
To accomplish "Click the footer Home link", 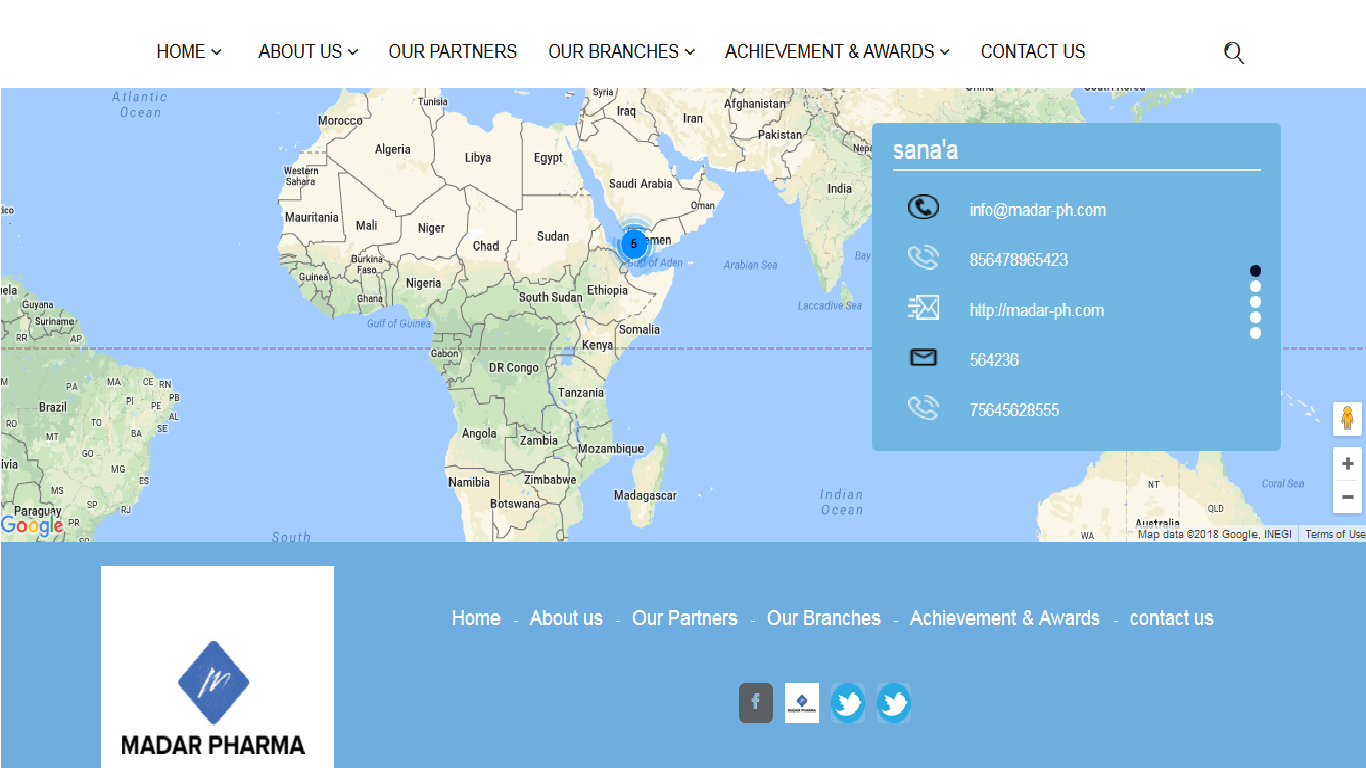I will [x=476, y=618].
